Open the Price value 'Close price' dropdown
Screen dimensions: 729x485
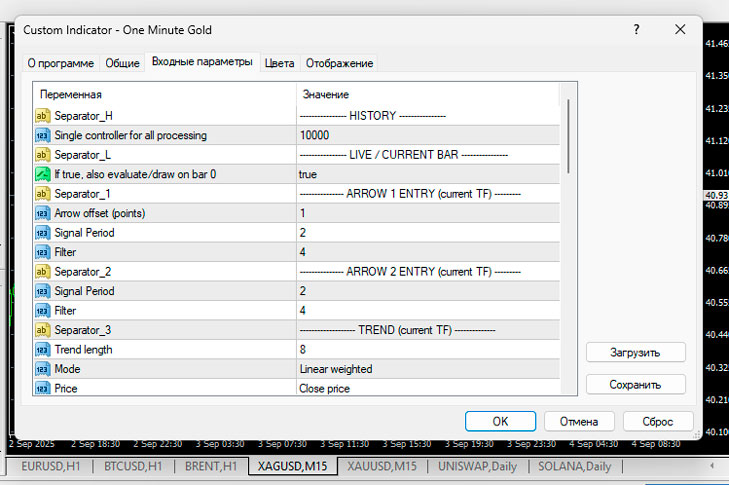pos(428,388)
